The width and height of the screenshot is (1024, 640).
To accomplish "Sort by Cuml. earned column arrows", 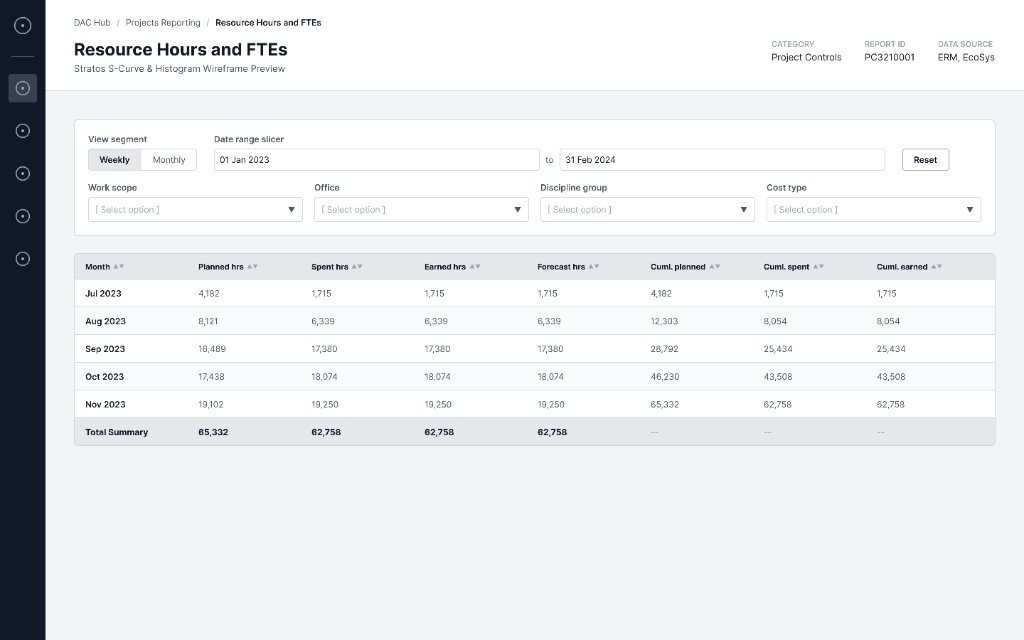I will (x=936, y=266).
